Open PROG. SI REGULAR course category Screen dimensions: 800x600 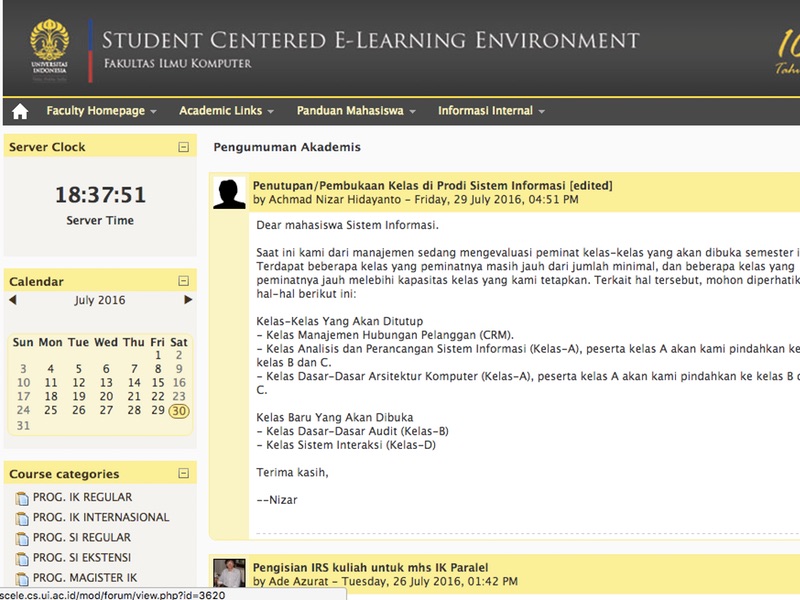tap(82, 537)
